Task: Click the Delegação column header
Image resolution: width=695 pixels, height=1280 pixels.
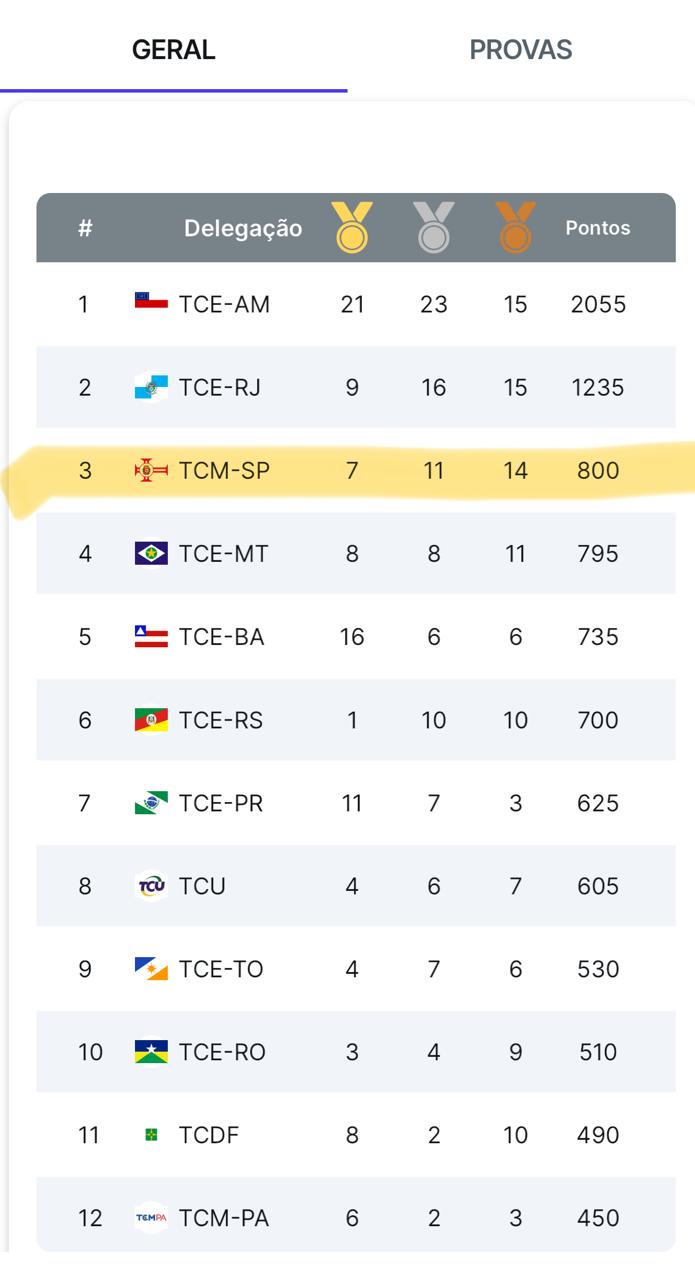Action: coord(243,229)
